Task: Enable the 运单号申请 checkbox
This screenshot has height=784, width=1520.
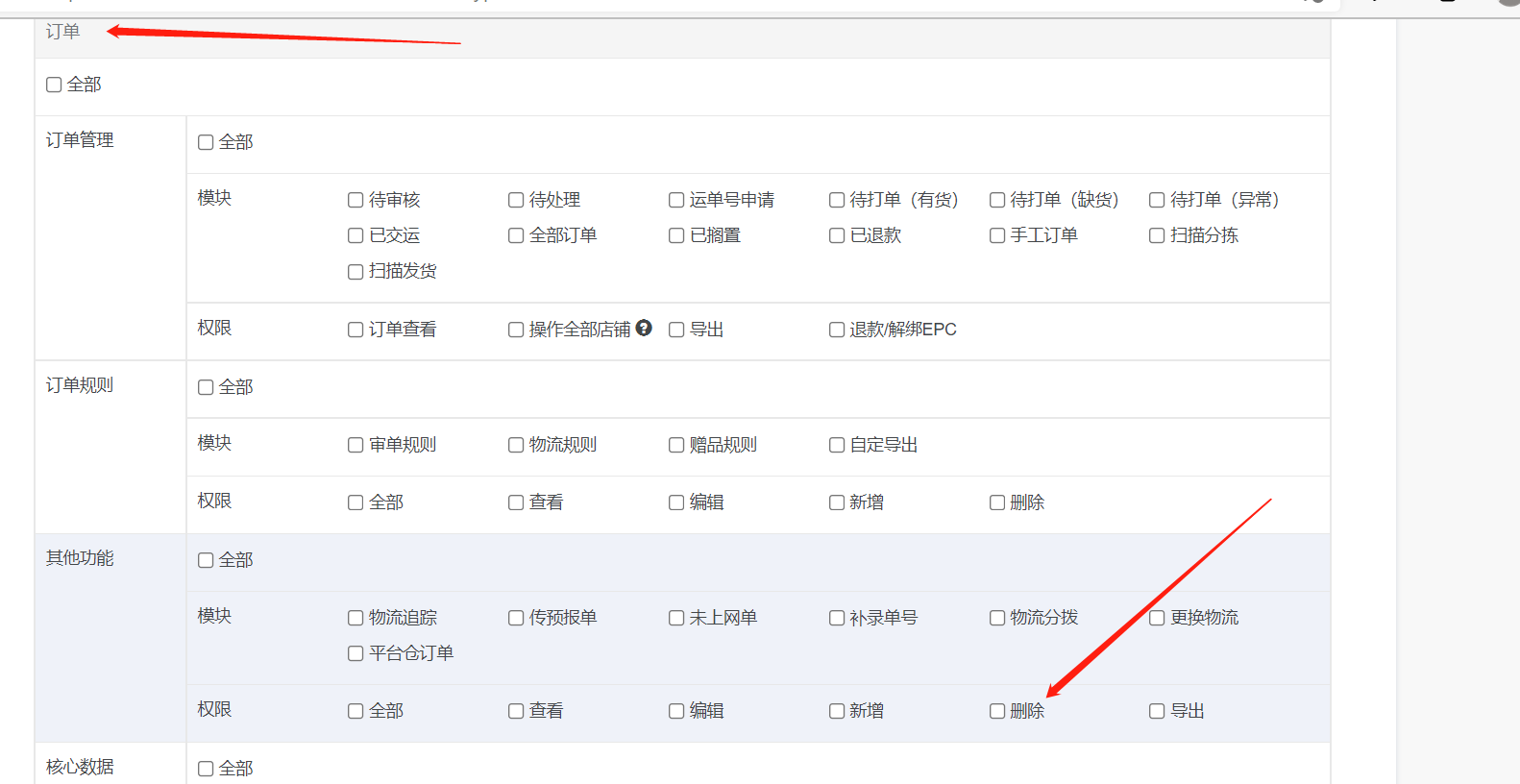Action: pos(676,200)
